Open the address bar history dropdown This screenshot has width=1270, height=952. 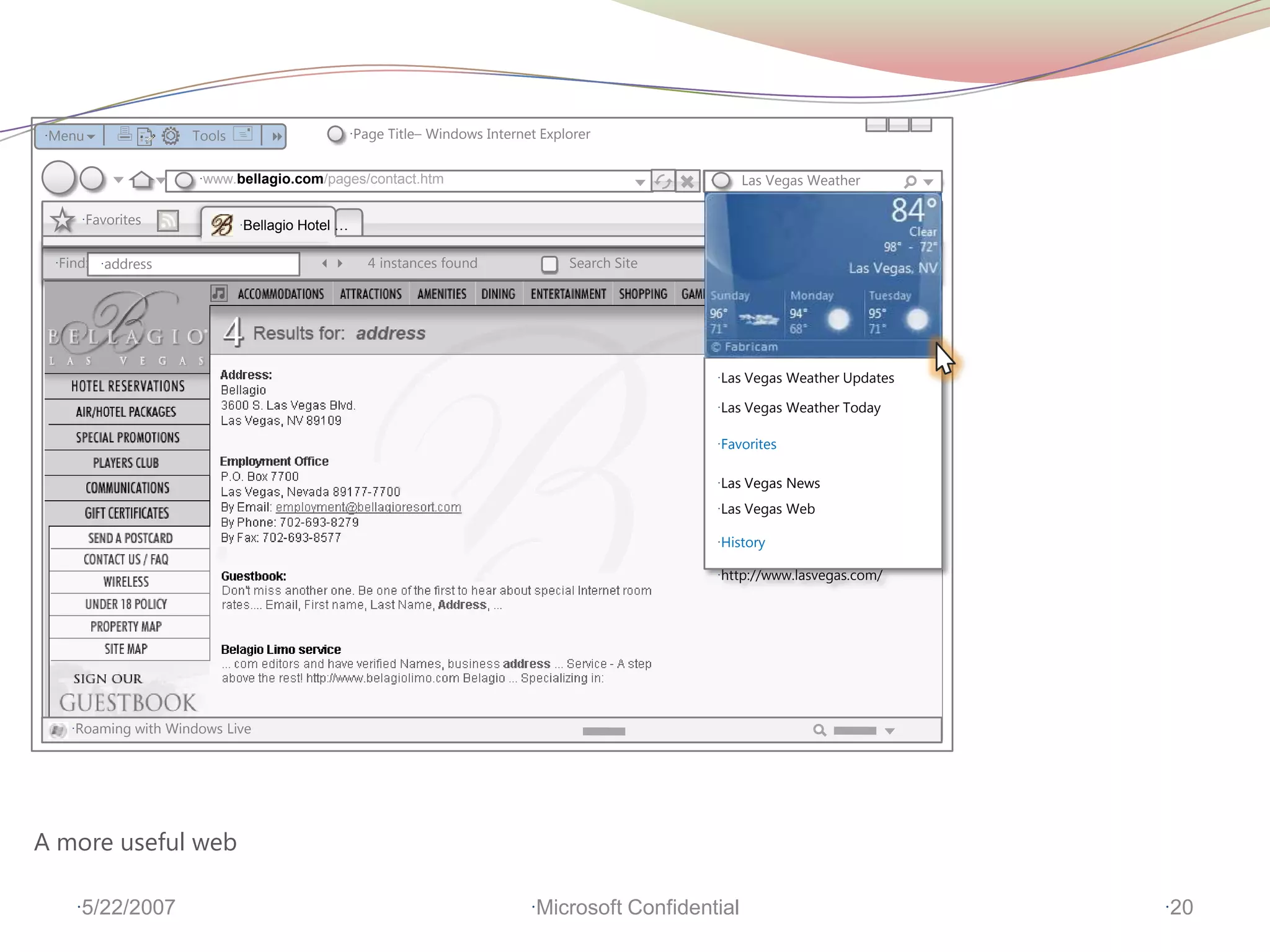[x=640, y=182]
